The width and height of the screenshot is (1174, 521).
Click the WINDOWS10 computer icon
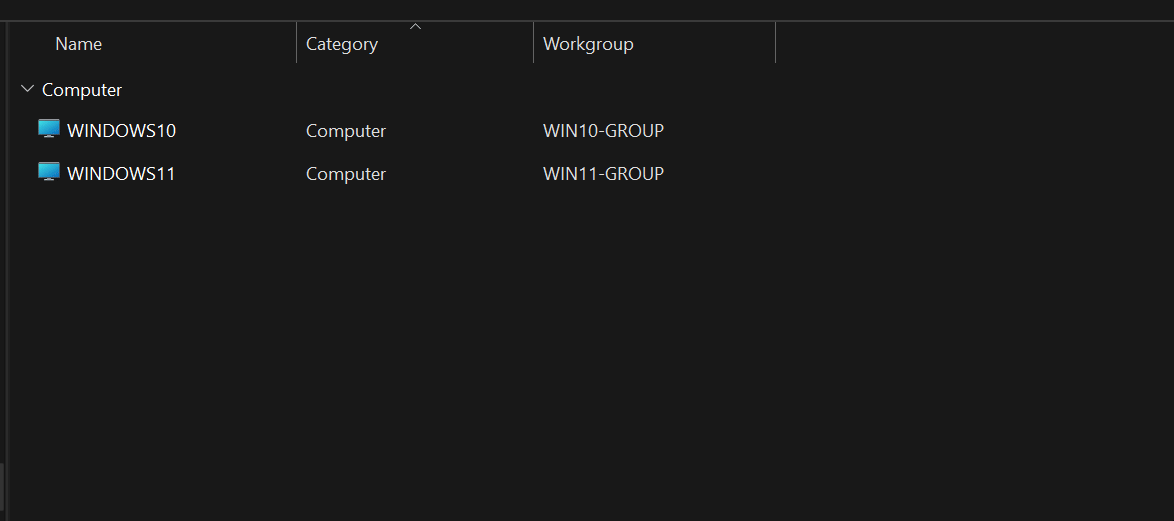pos(49,130)
